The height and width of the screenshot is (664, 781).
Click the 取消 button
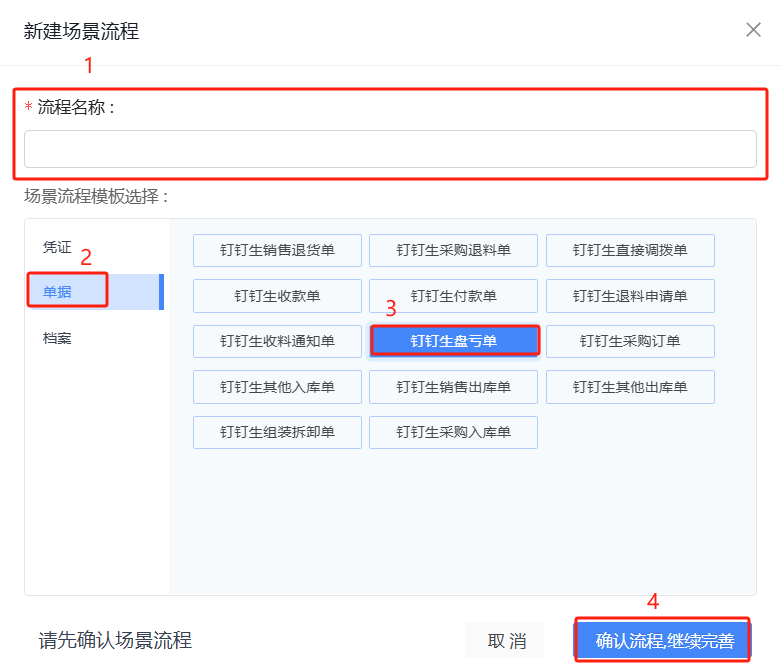505,641
